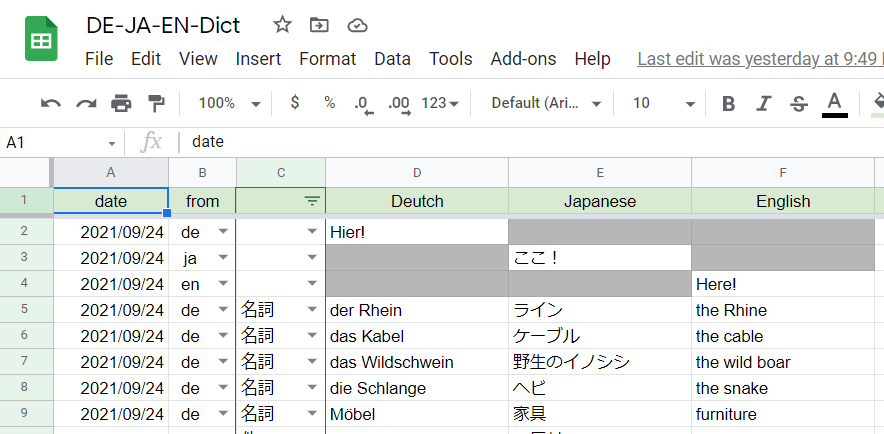884x434 pixels.
Task: Check the cloud save status icon
Action: (357, 25)
